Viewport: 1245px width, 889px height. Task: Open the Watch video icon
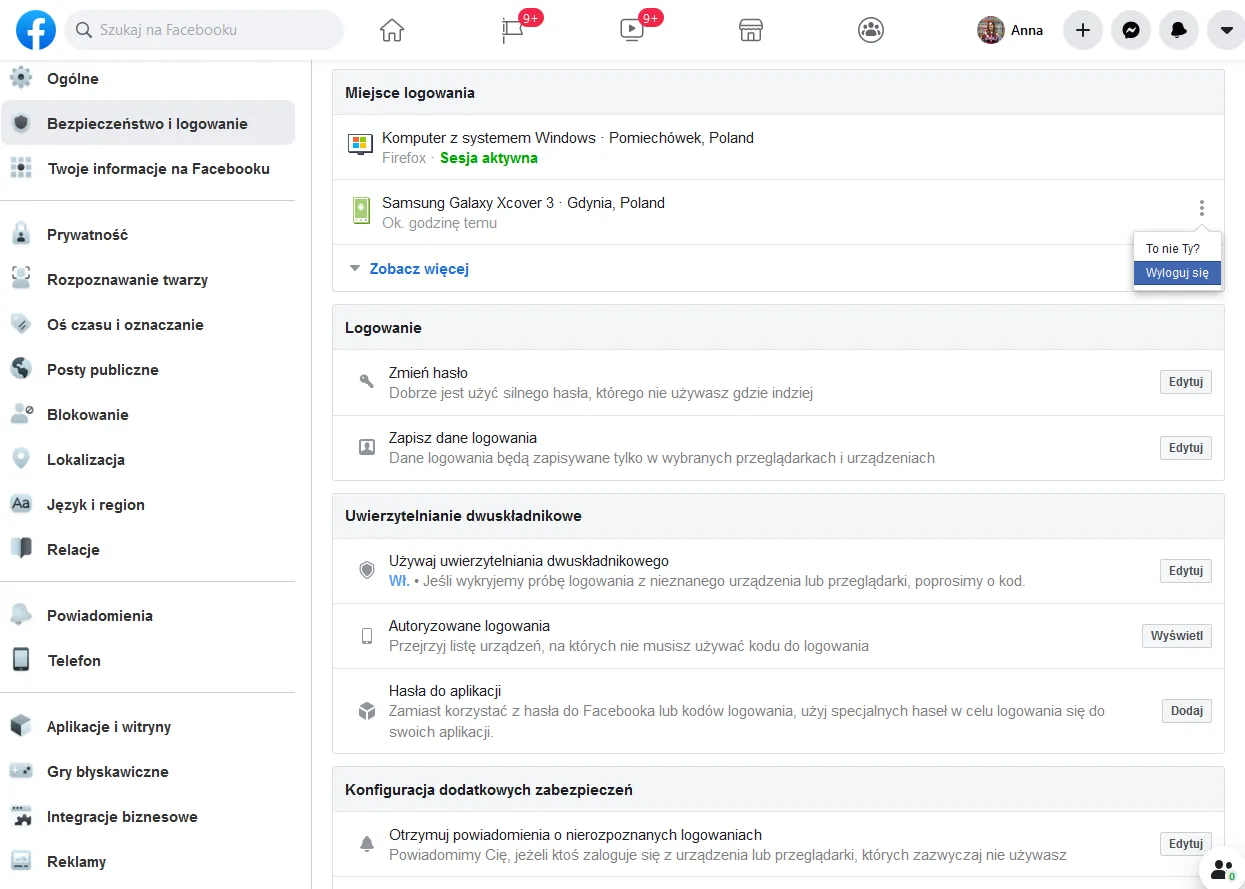tap(632, 30)
